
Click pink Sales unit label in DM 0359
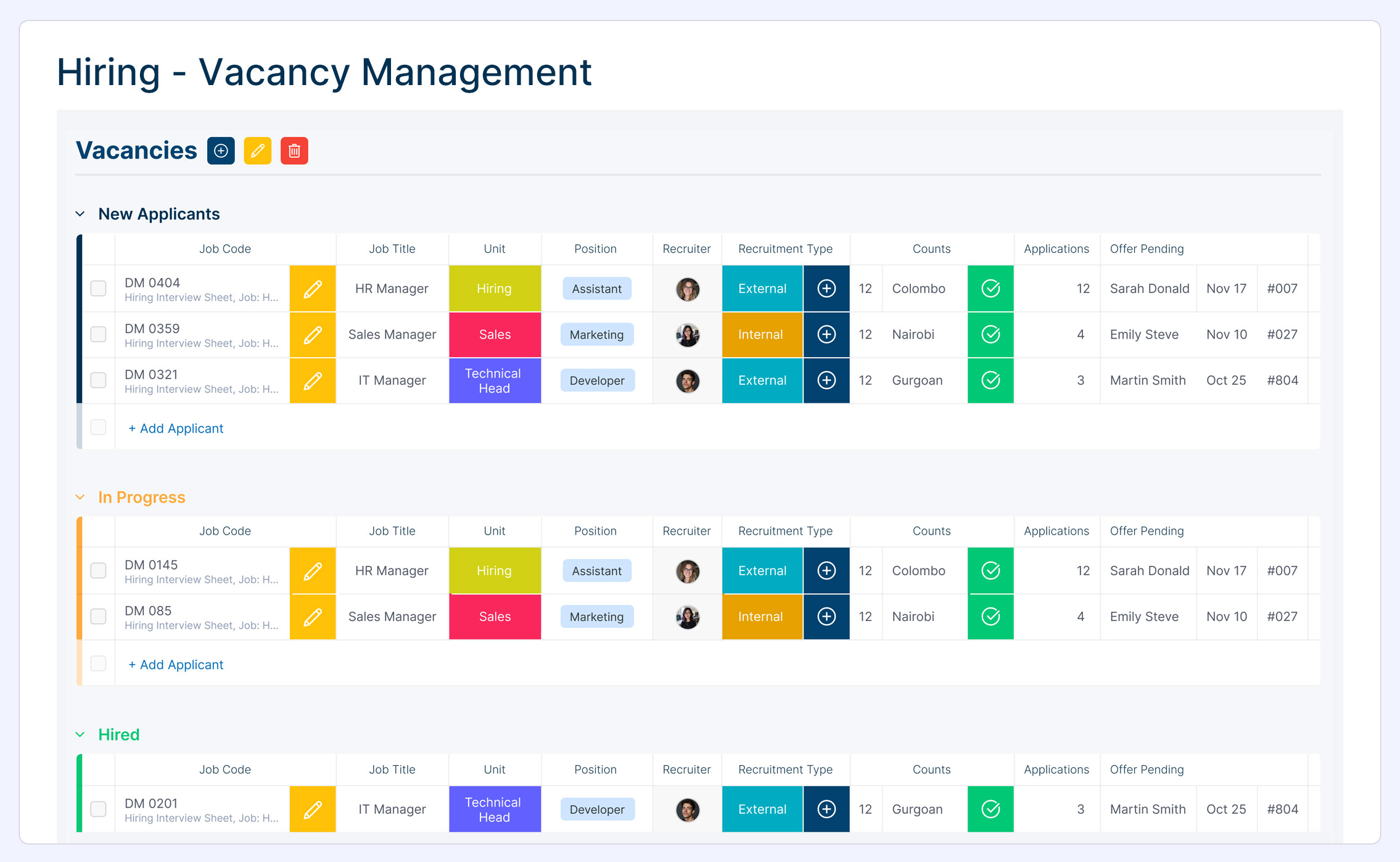point(495,334)
